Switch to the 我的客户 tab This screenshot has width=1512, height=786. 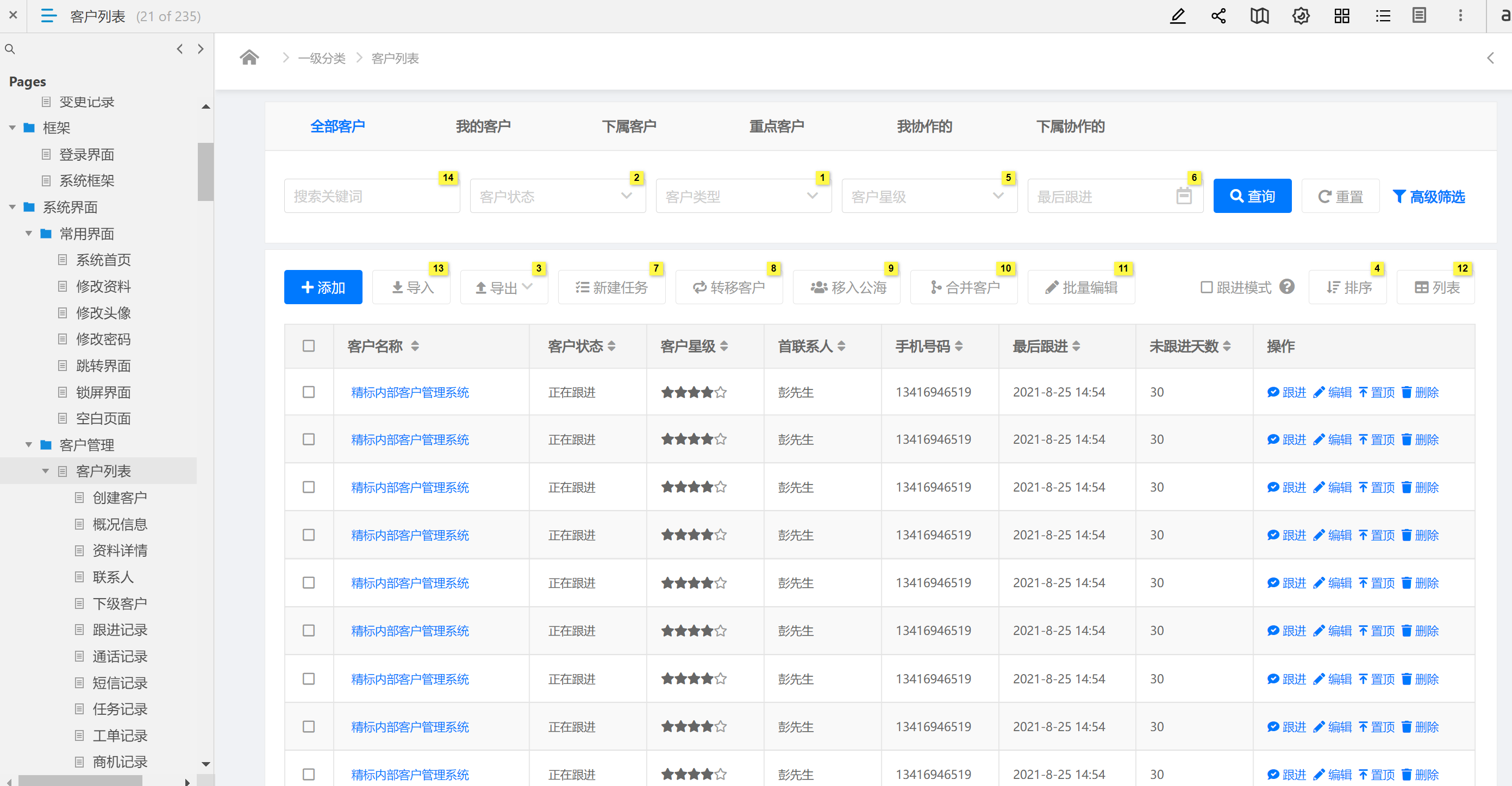(483, 126)
